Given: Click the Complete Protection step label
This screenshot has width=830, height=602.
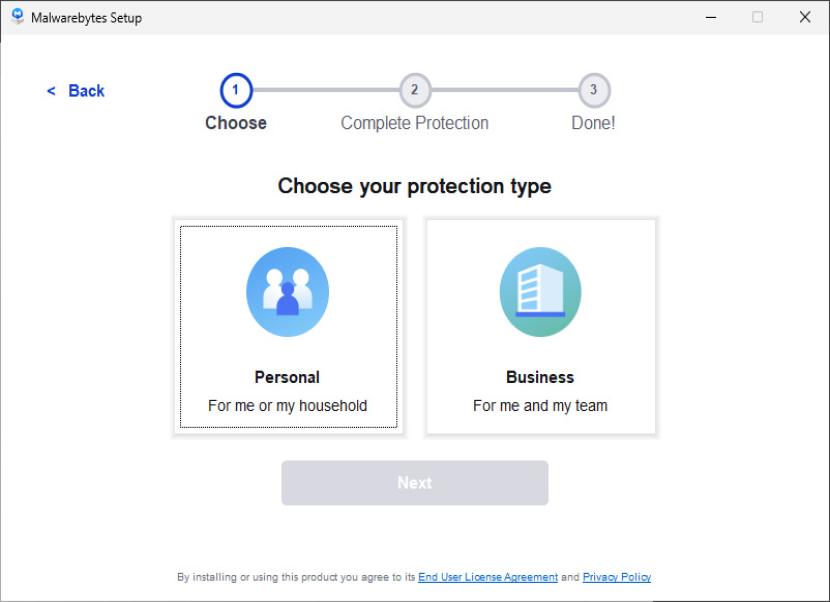Looking at the screenshot, I should (x=414, y=123).
